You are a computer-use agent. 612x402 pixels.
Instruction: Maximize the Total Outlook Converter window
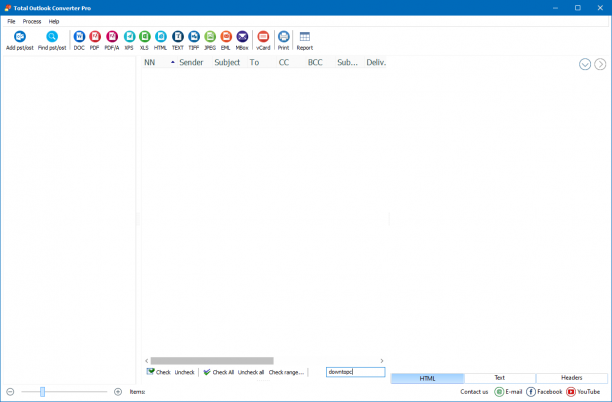click(x=578, y=8)
